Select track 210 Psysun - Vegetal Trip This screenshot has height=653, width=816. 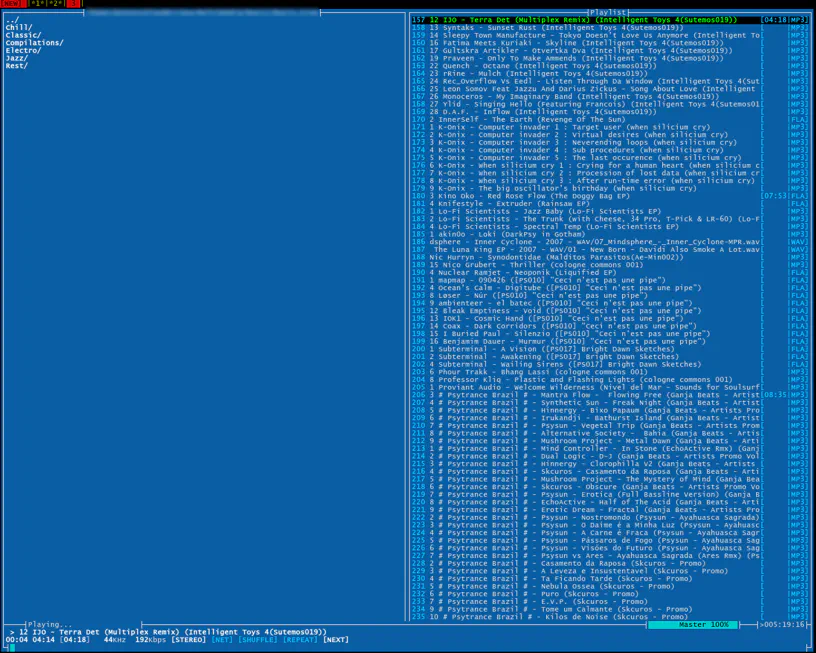click(610, 426)
